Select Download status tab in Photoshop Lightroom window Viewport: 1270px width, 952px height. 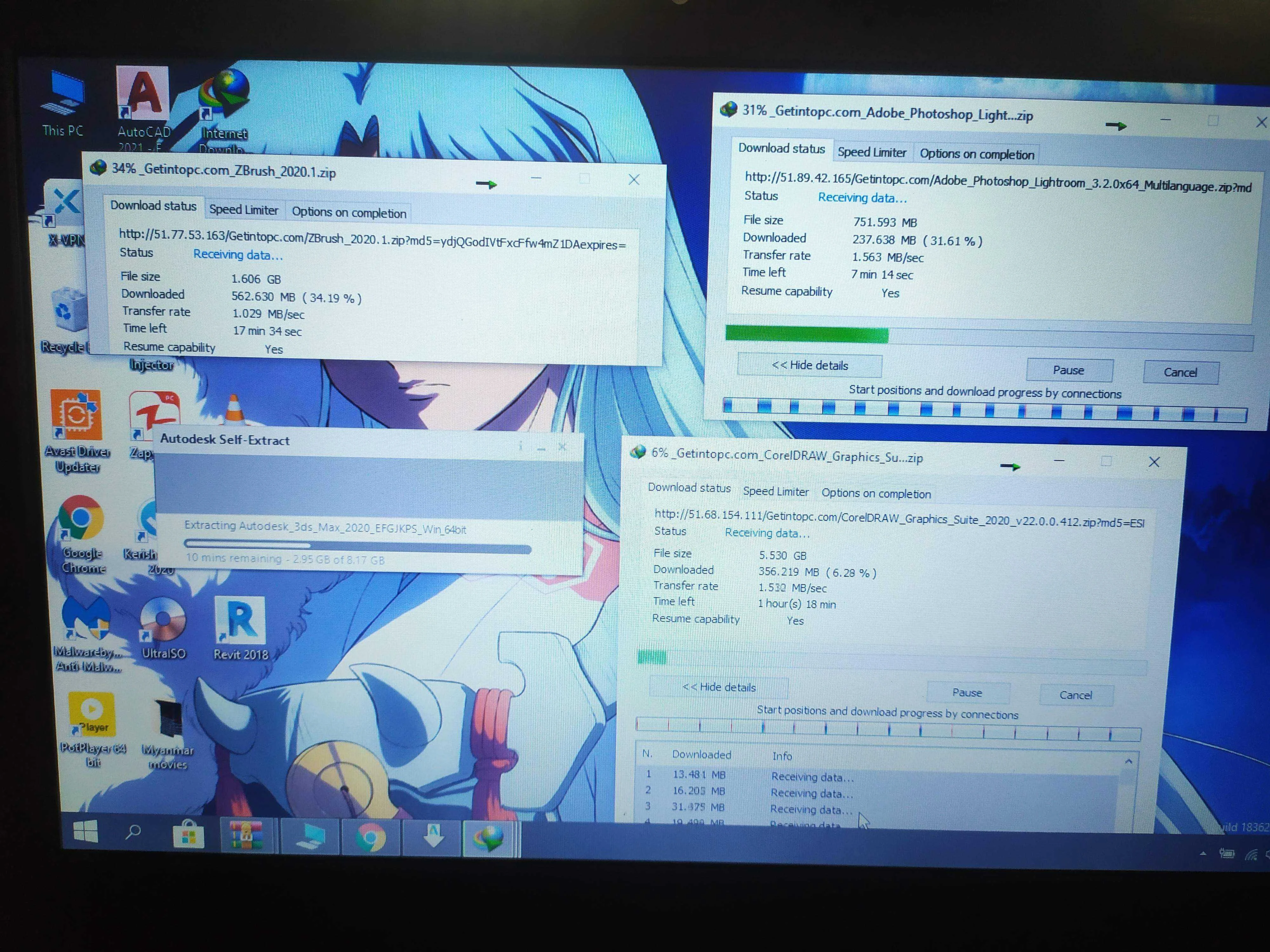pyautogui.click(x=781, y=149)
